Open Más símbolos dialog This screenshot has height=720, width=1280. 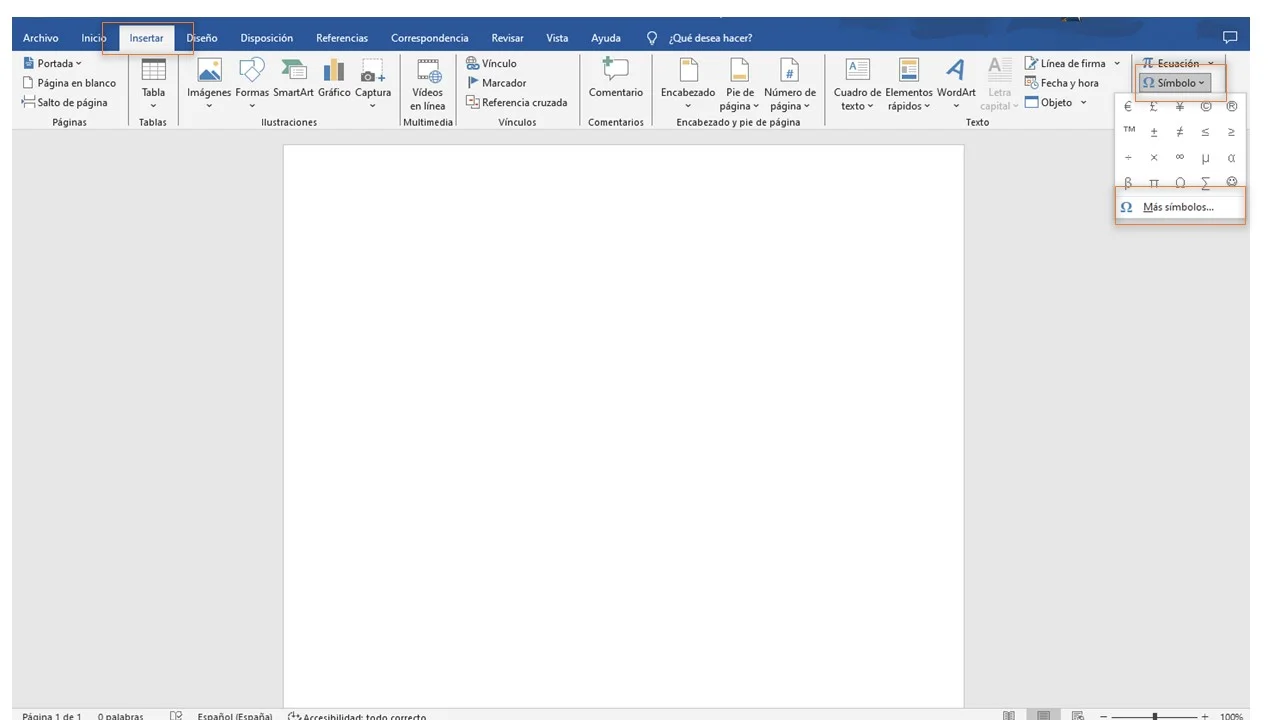[x=1178, y=207]
